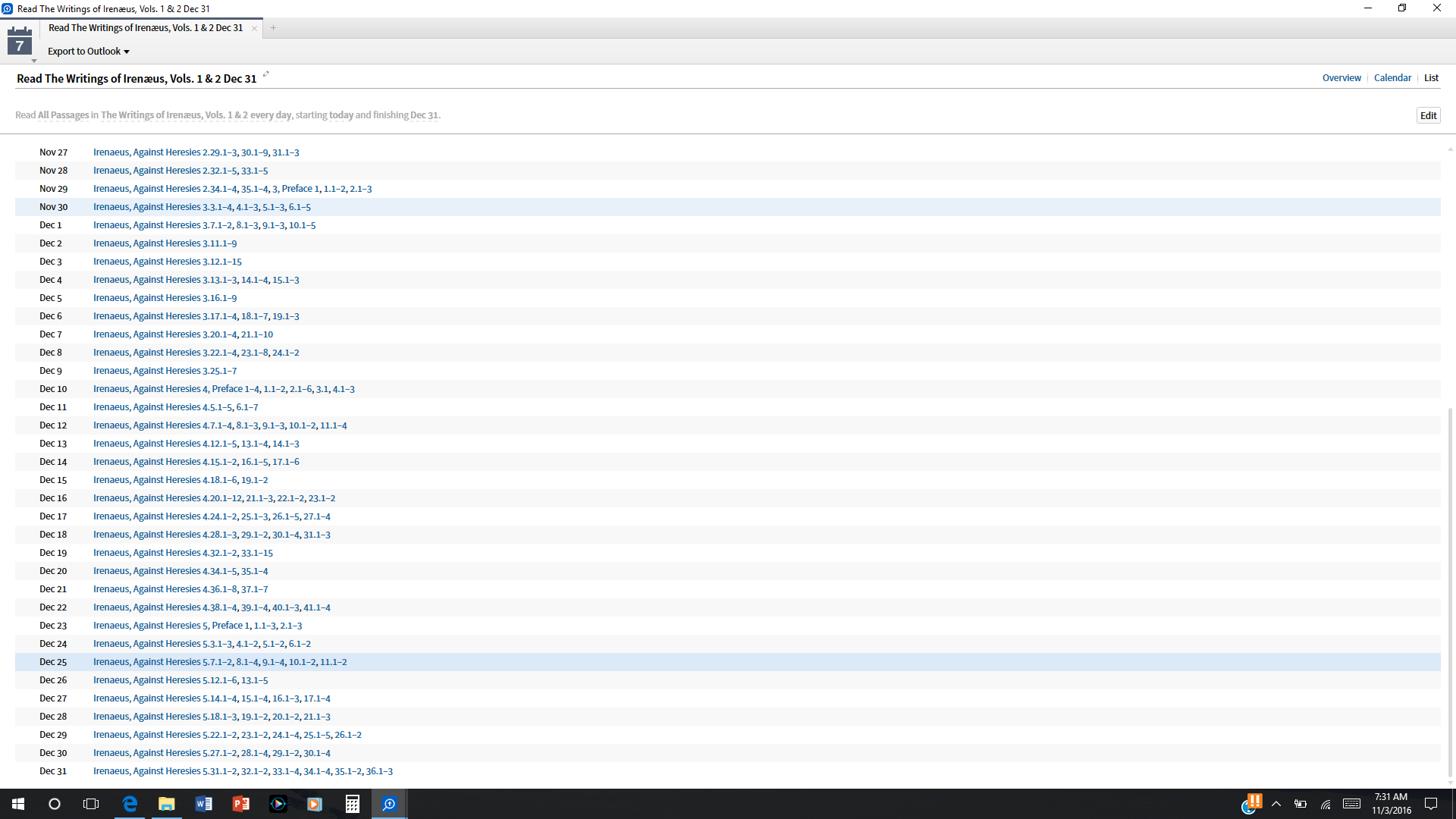Viewport: 1456px width, 819px height.
Task: Open a new tab with plus icon
Action: point(273,28)
